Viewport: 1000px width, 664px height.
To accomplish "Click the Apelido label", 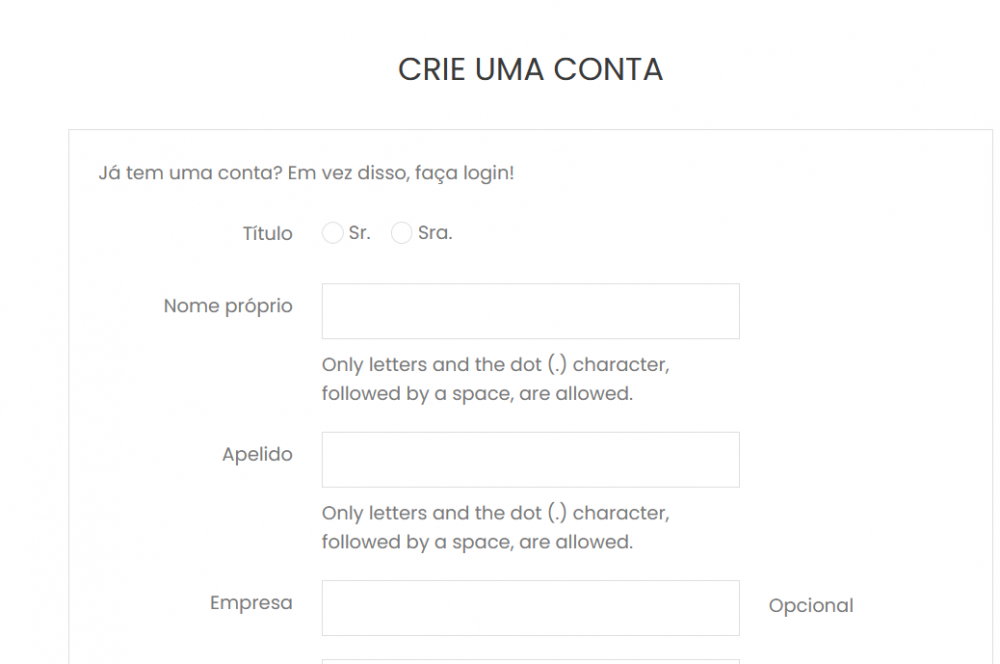I will 257,454.
